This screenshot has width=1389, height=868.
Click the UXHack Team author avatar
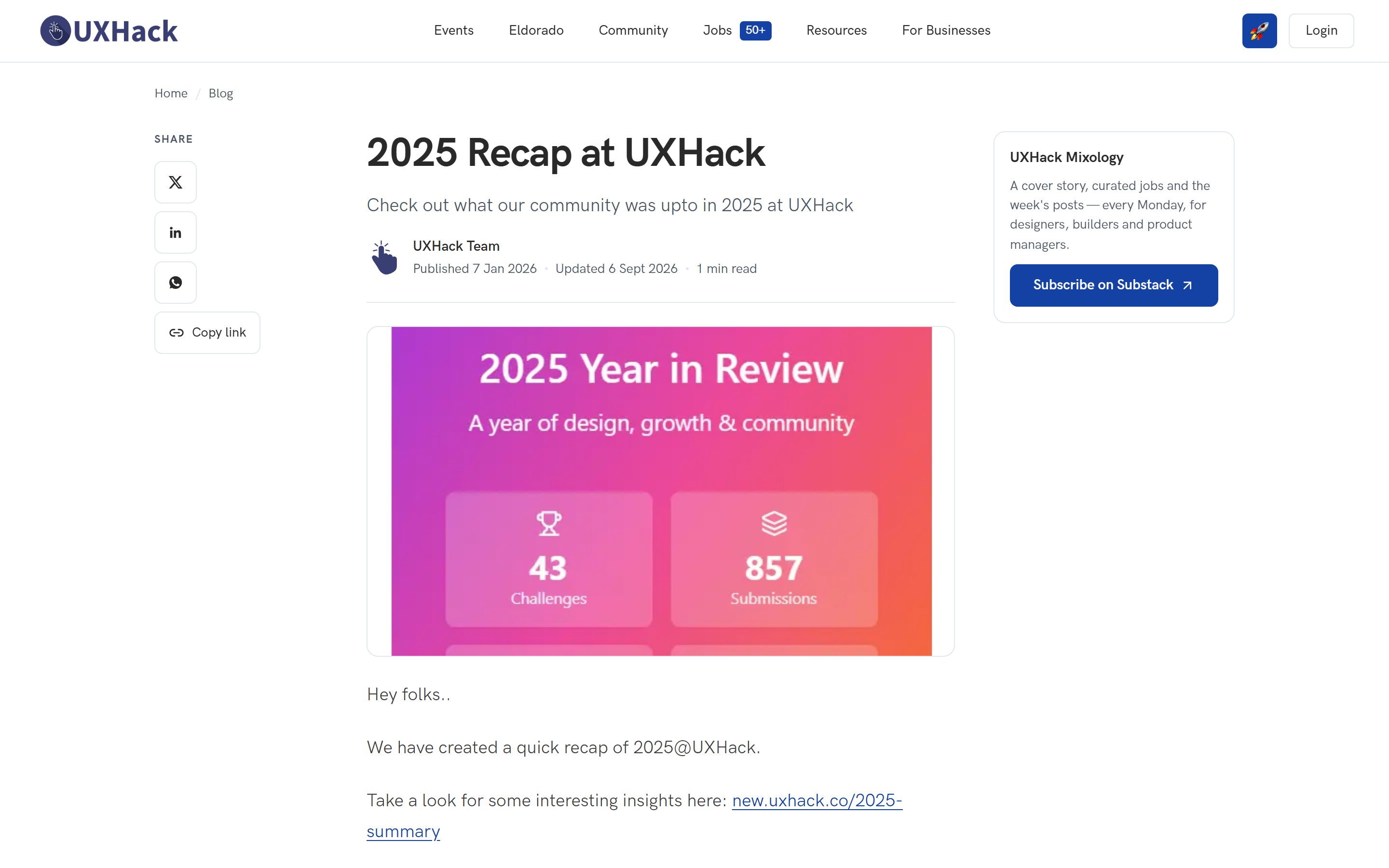point(384,257)
